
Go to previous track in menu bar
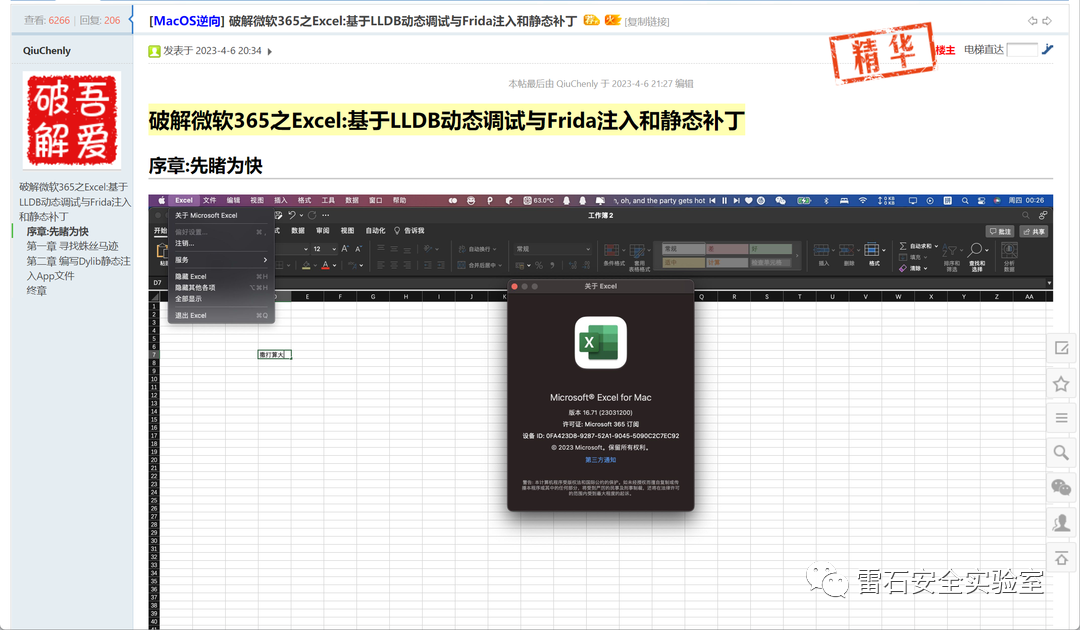712,200
